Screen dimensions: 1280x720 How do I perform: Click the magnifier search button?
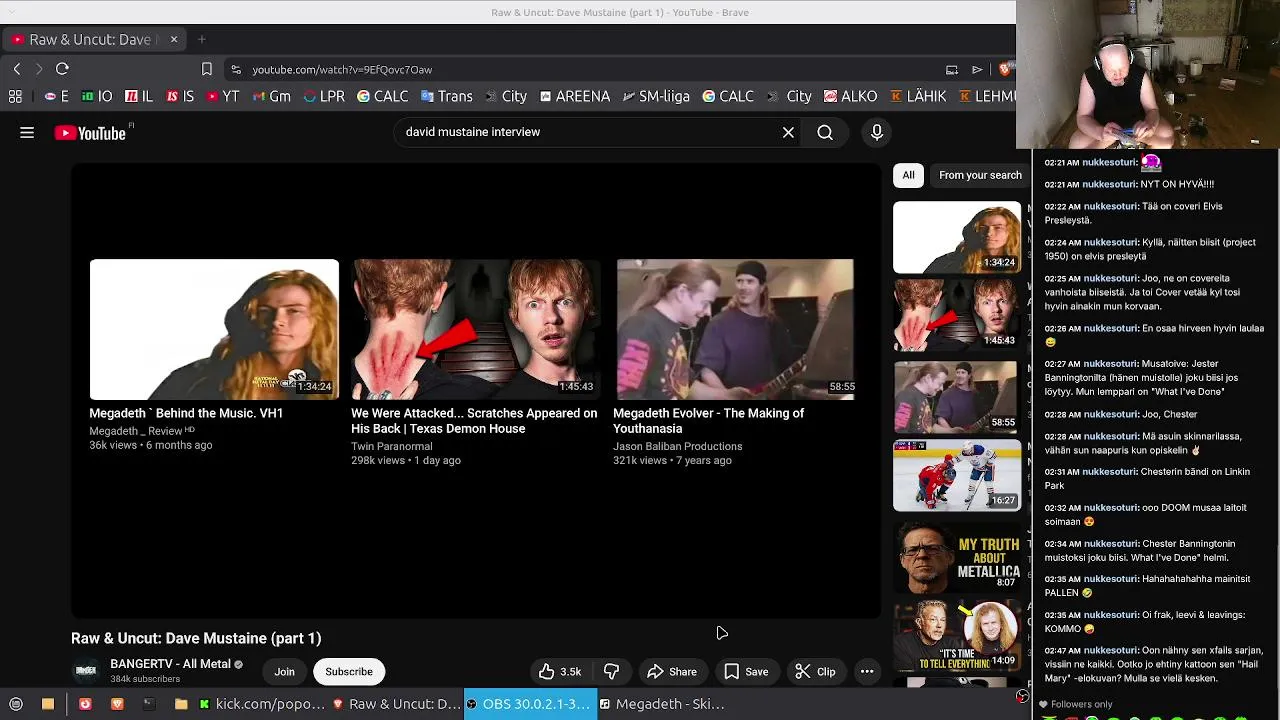click(825, 132)
